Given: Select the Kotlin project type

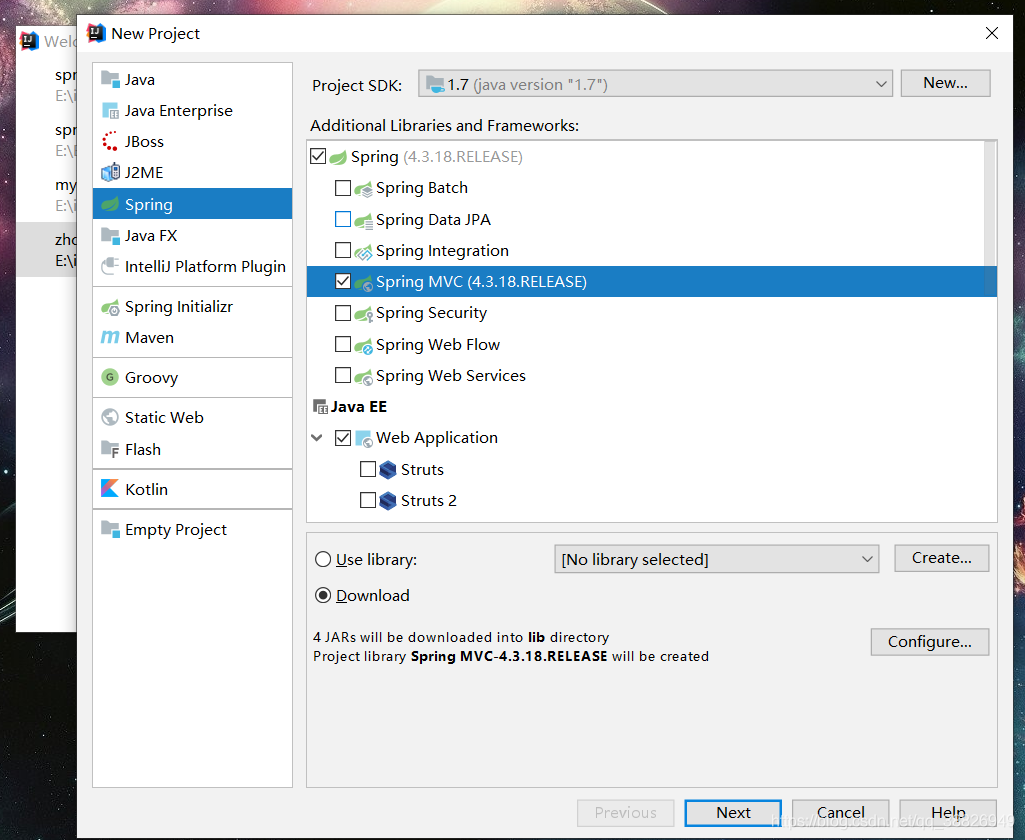Looking at the screenshot, I should pos(192,489).
